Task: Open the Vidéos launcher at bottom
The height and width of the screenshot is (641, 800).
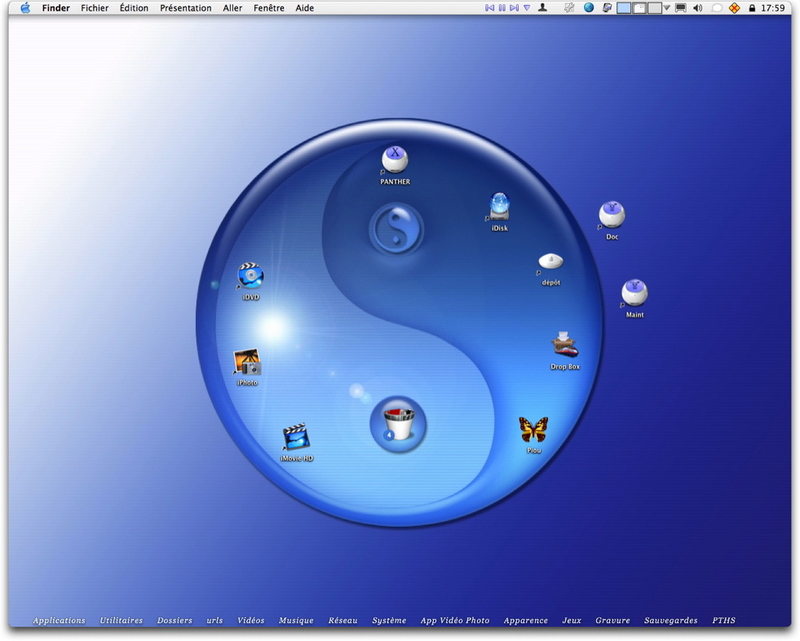Action: (x=251, y=621)
